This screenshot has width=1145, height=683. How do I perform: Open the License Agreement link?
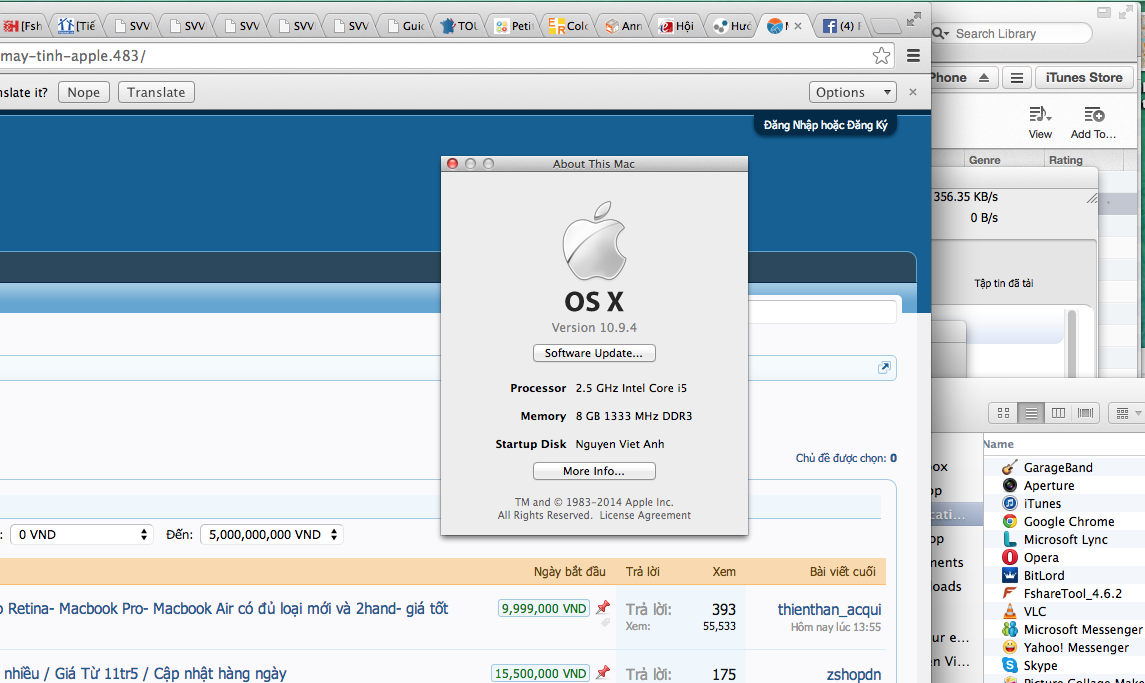[x=645, y=515]
